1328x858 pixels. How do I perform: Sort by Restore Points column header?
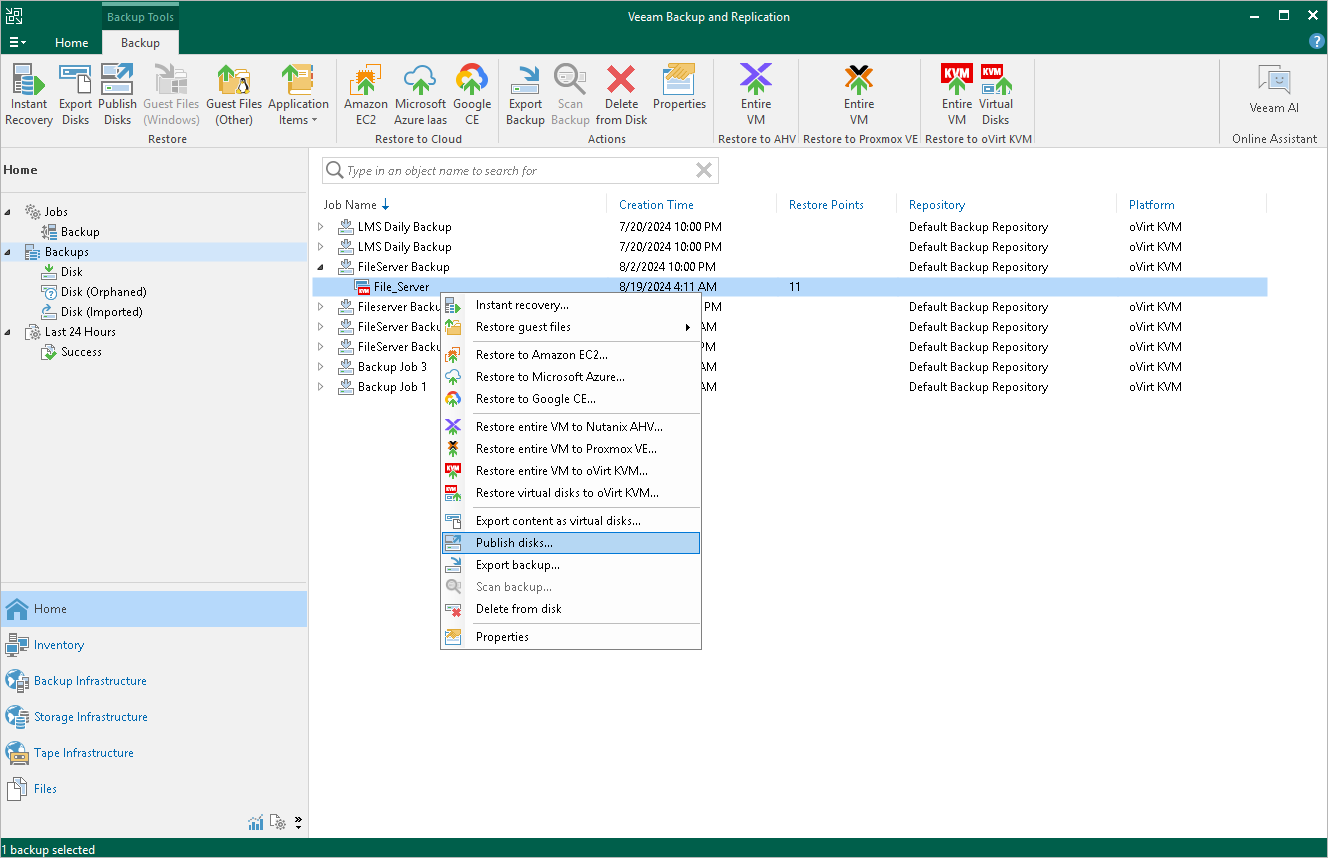[826, 205]
